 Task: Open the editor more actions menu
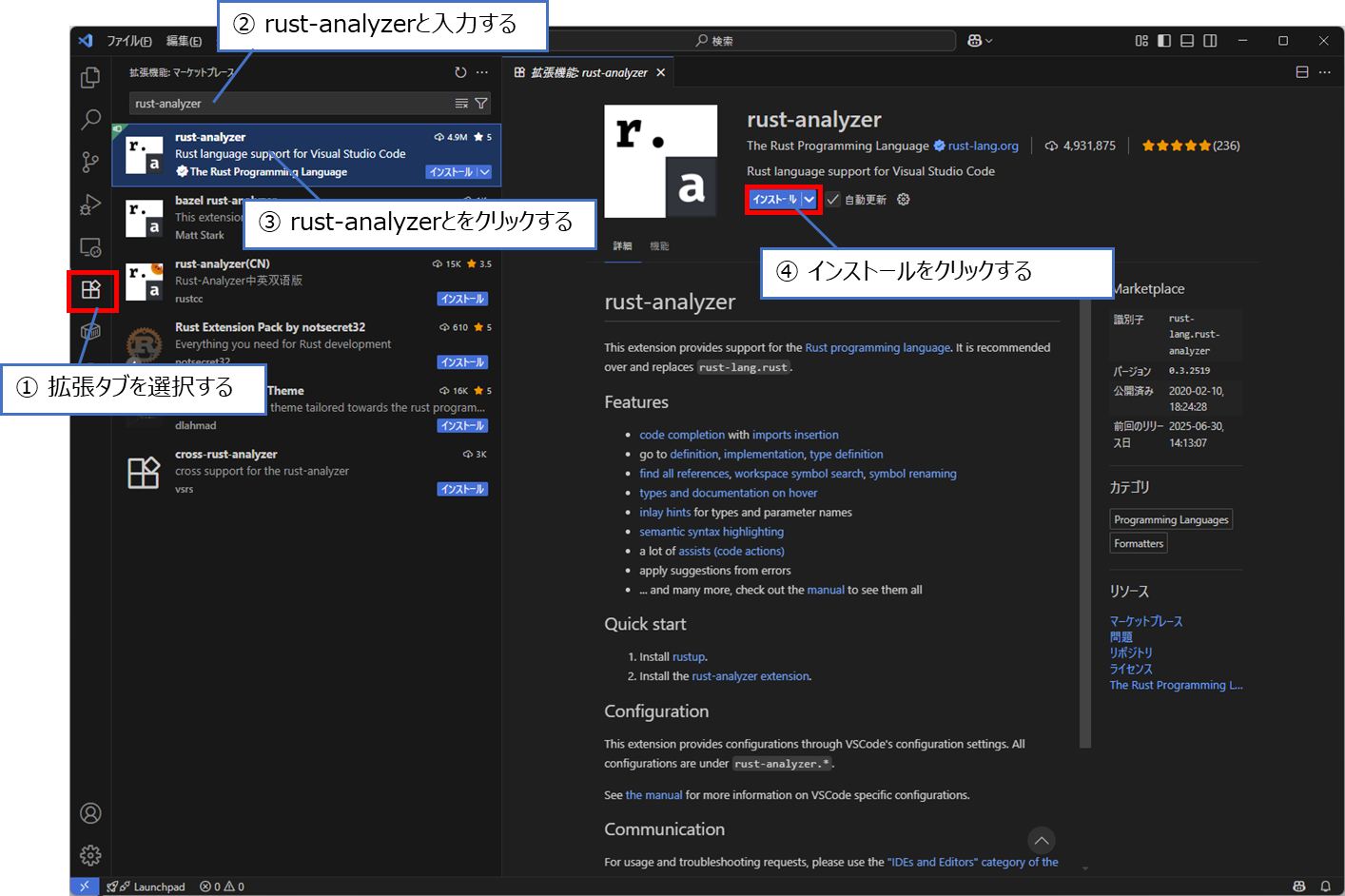1325,71
